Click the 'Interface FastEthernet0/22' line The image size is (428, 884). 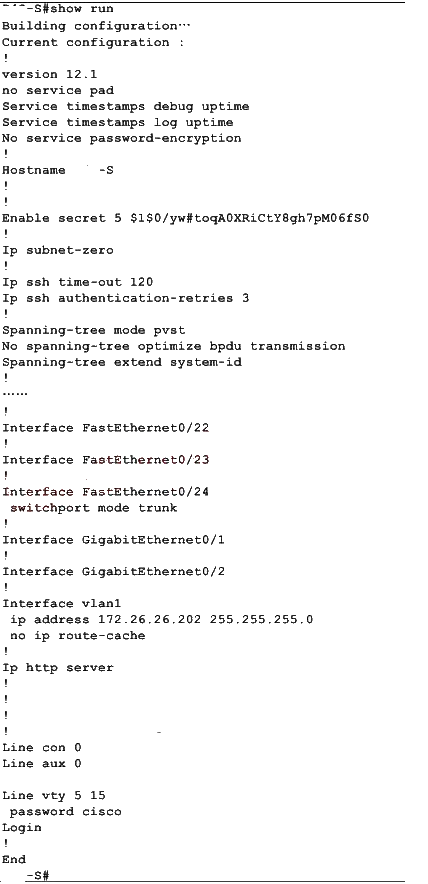[105, 428]
